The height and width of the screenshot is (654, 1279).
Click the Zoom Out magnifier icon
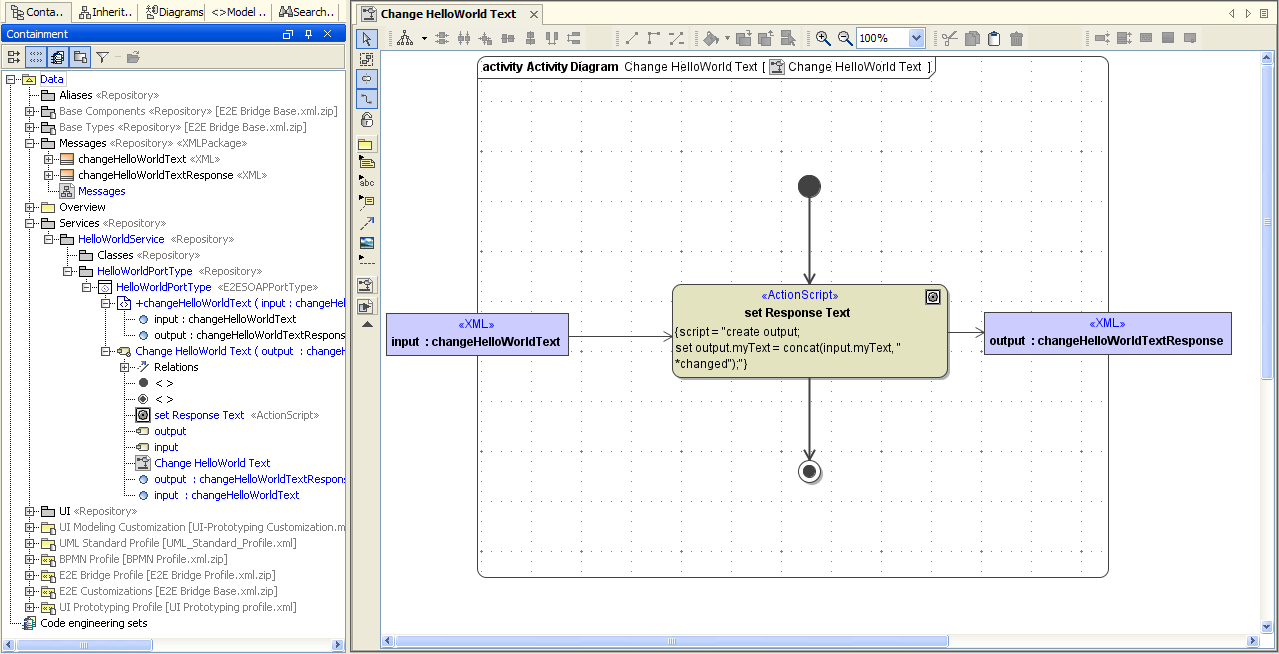pyautogui.click(x=845, y=38)
